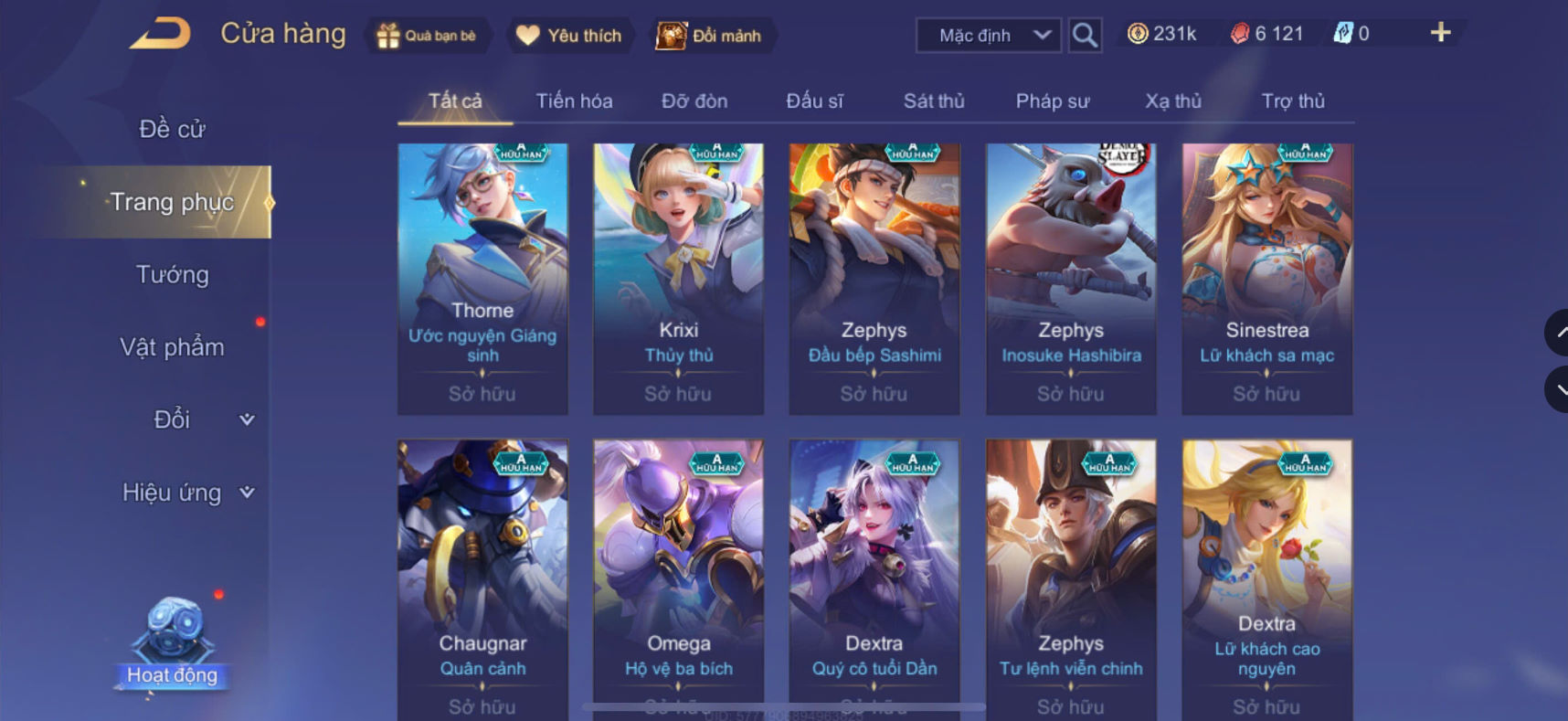The height and width of the screenshot is (721, 1568).
Task: Open the Mặc định sort dropdown
Action: pyautogui.click(x=989, y=36)
